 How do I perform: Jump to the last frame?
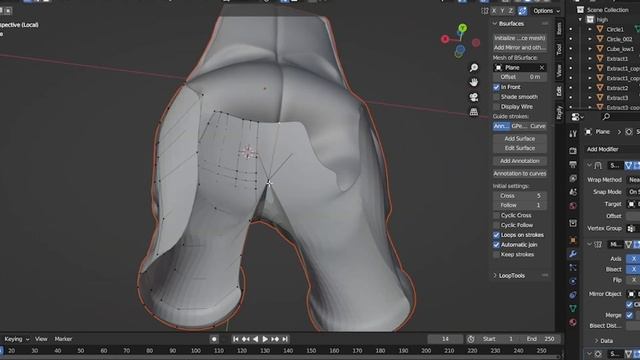285,339
